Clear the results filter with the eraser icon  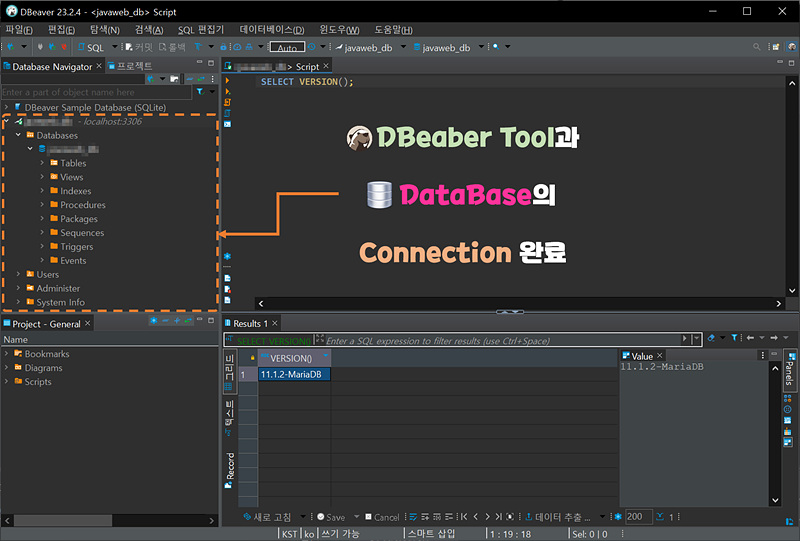point(711,337)
